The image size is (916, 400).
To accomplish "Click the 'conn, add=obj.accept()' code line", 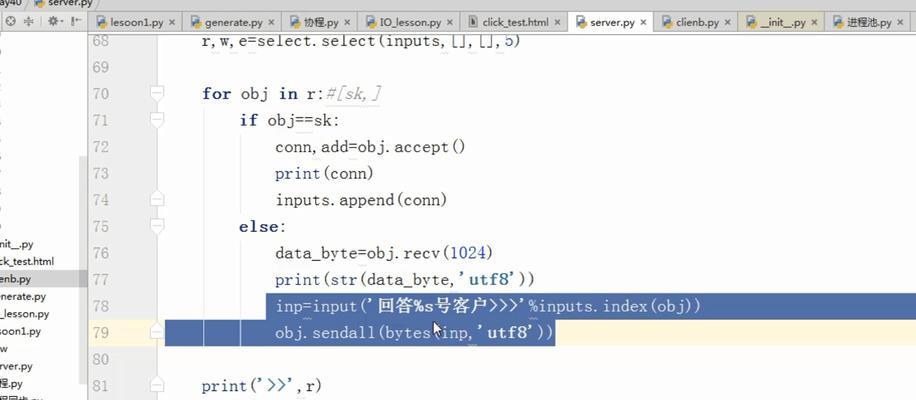I will point(370,147).
